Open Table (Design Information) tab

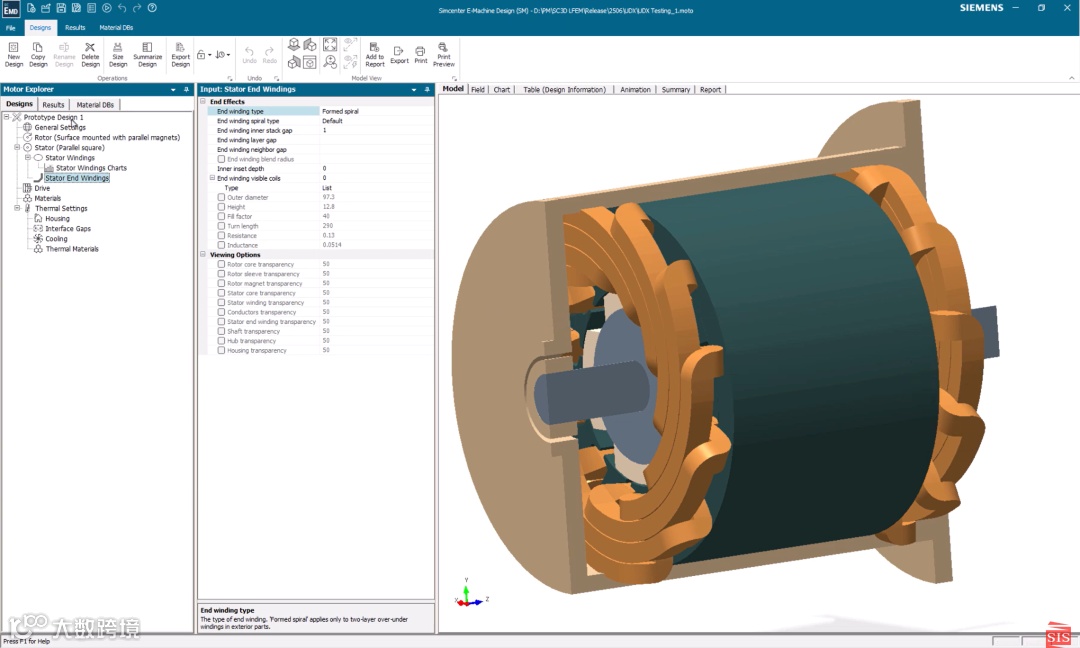click(x=564, y=90)
